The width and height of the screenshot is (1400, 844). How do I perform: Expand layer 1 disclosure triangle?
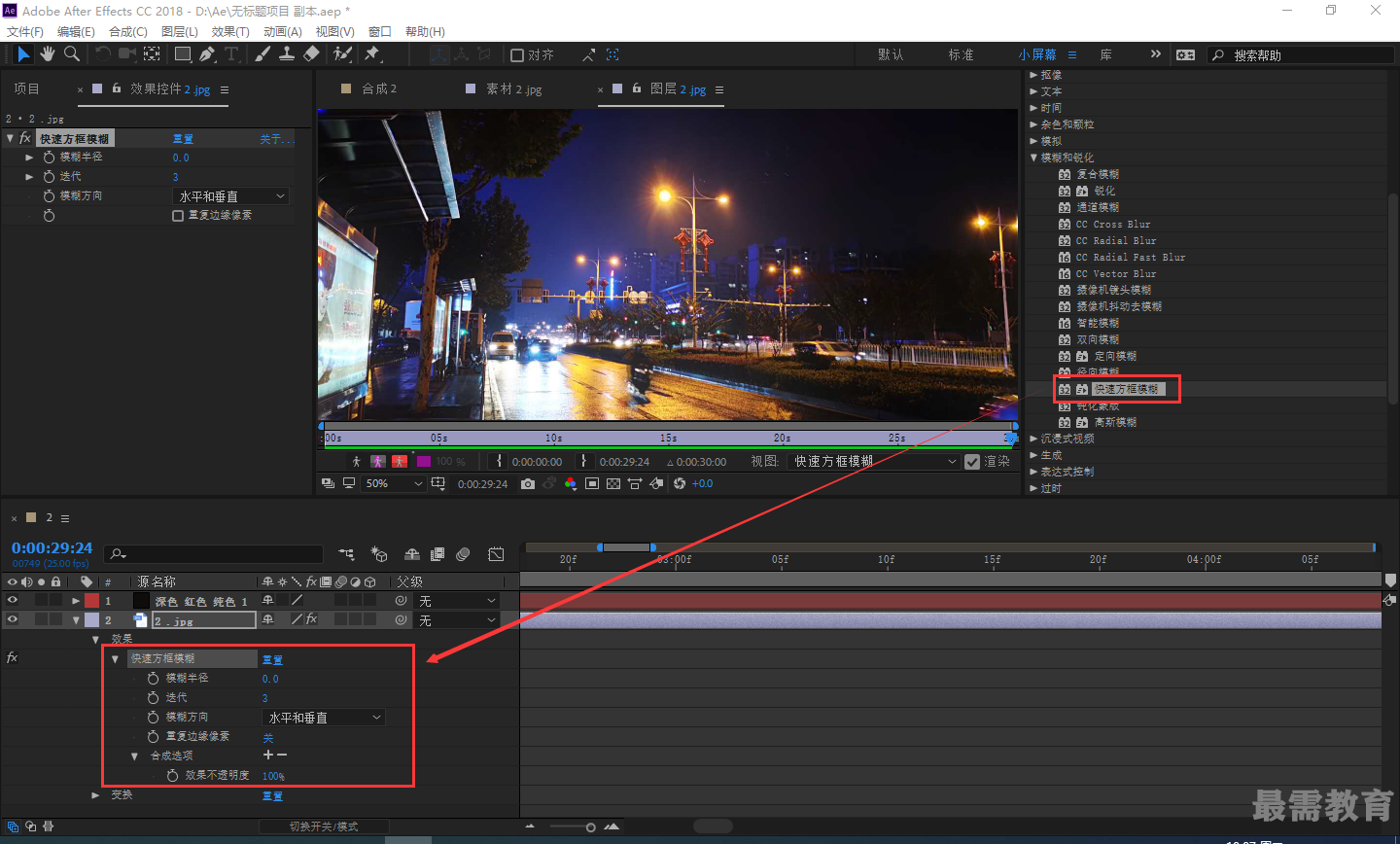tap(76, 601)
